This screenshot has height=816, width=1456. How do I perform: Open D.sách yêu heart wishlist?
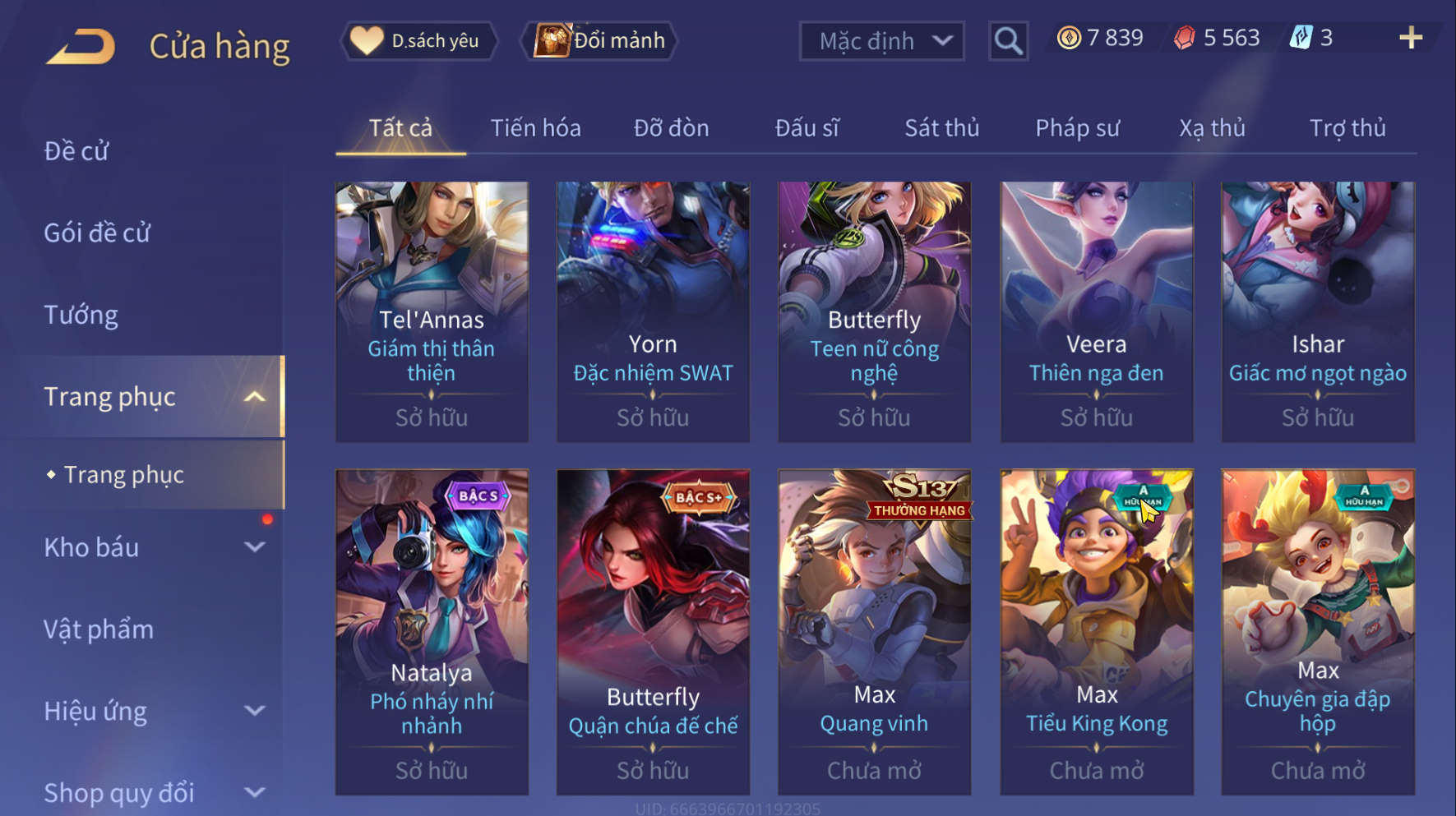[420, 40]
